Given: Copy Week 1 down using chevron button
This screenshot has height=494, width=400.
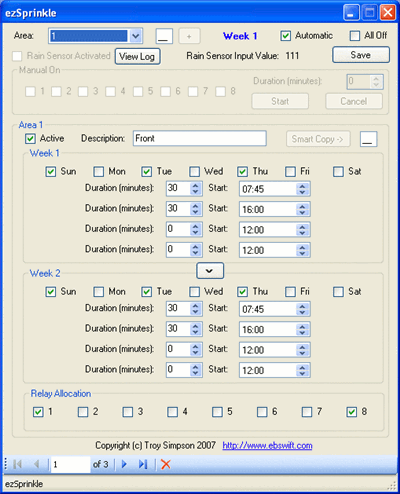Looking at the screenshot, I should point(210,271).
